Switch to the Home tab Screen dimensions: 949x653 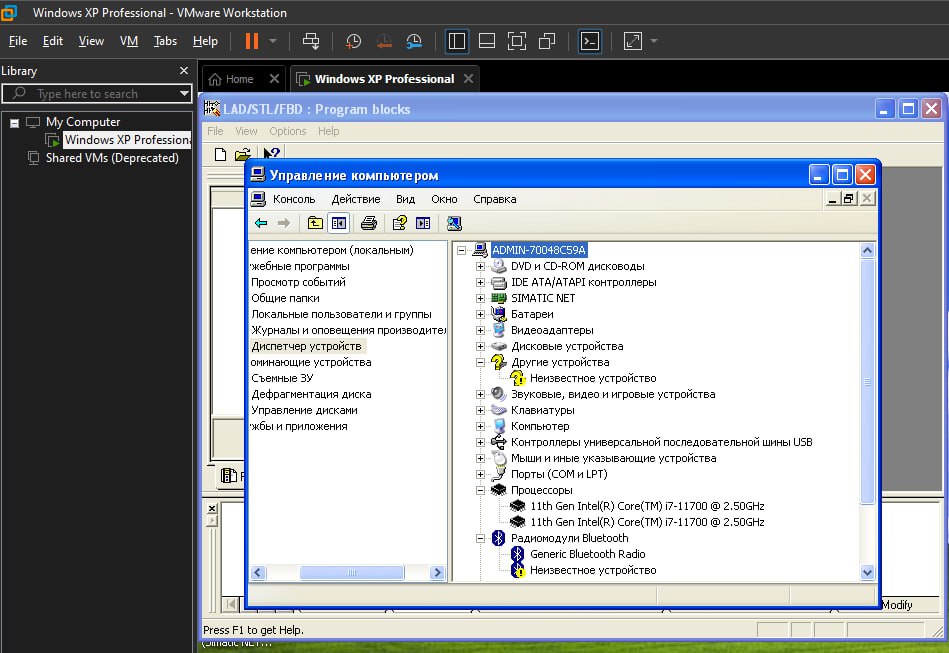click(x=239, y=79)
